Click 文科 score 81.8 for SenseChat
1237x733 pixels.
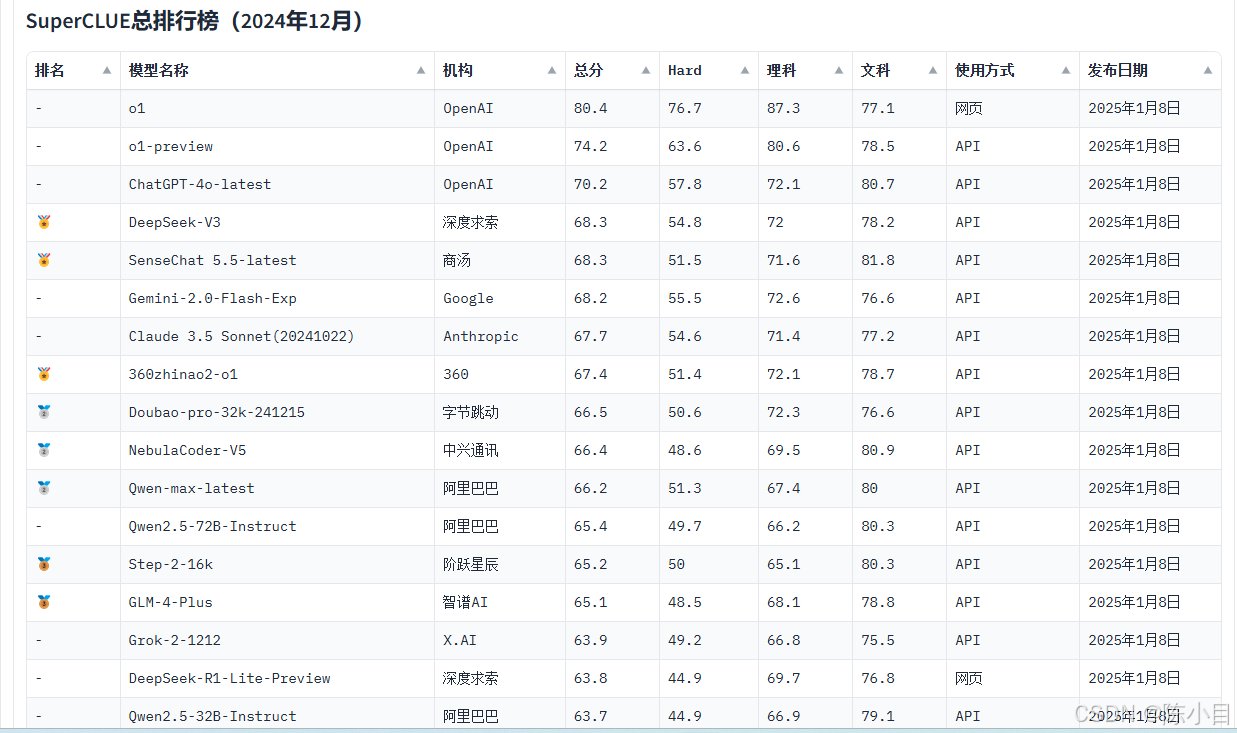coord(878,260)
